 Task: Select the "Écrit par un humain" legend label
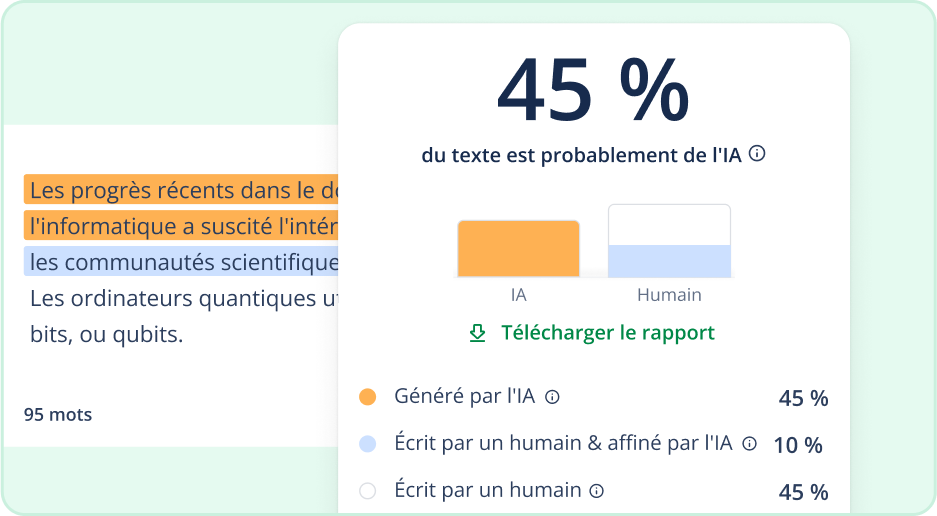pos(487,490)
